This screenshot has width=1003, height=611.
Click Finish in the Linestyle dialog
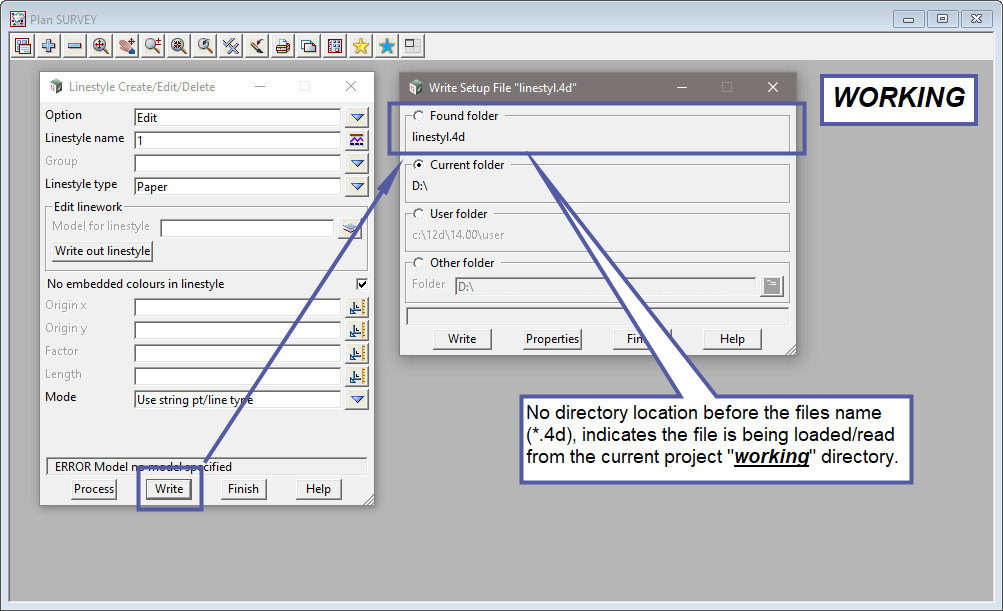tap(243, 489)
